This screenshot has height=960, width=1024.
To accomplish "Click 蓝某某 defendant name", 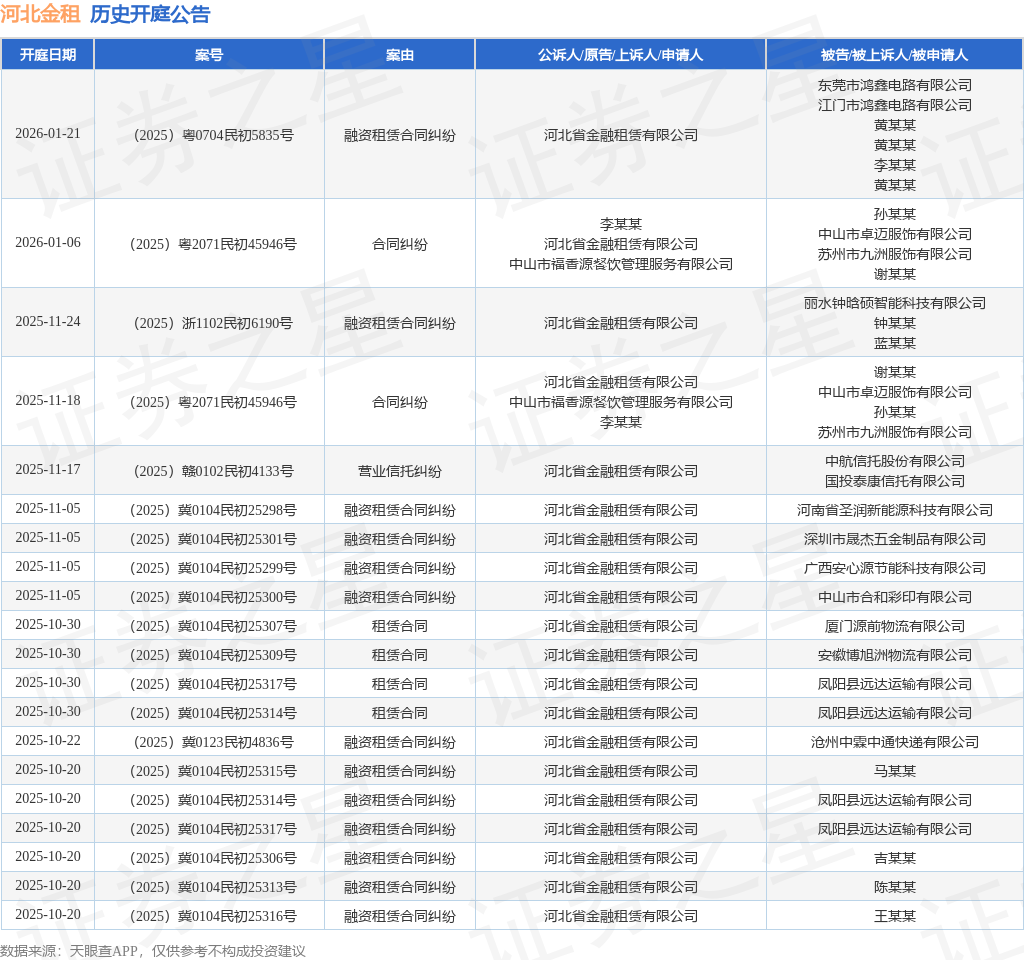I will pos(895,343).
